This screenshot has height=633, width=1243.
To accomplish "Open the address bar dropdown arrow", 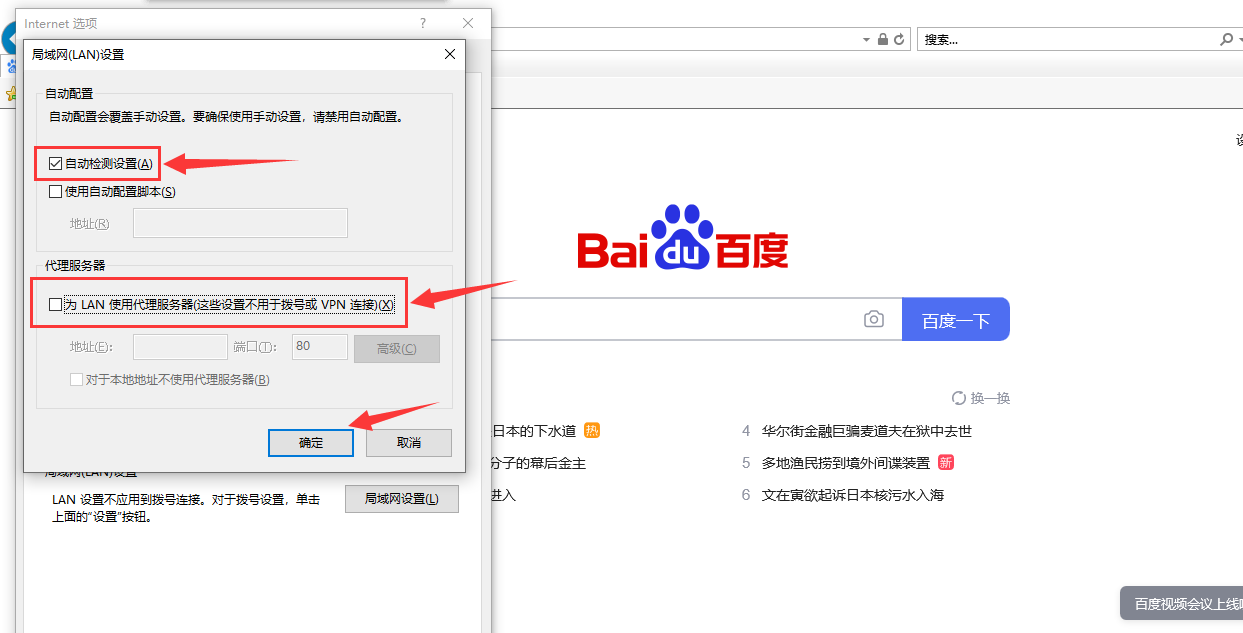I will pyautogui.click(x=866, y=39).
